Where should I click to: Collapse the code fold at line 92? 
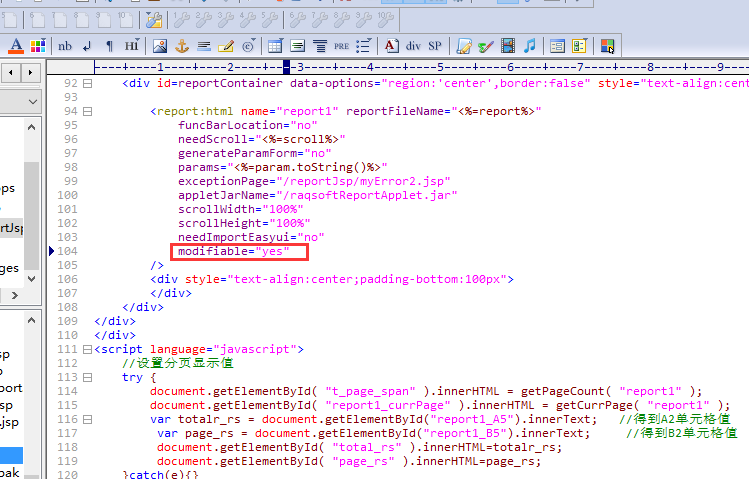(88, 84)
